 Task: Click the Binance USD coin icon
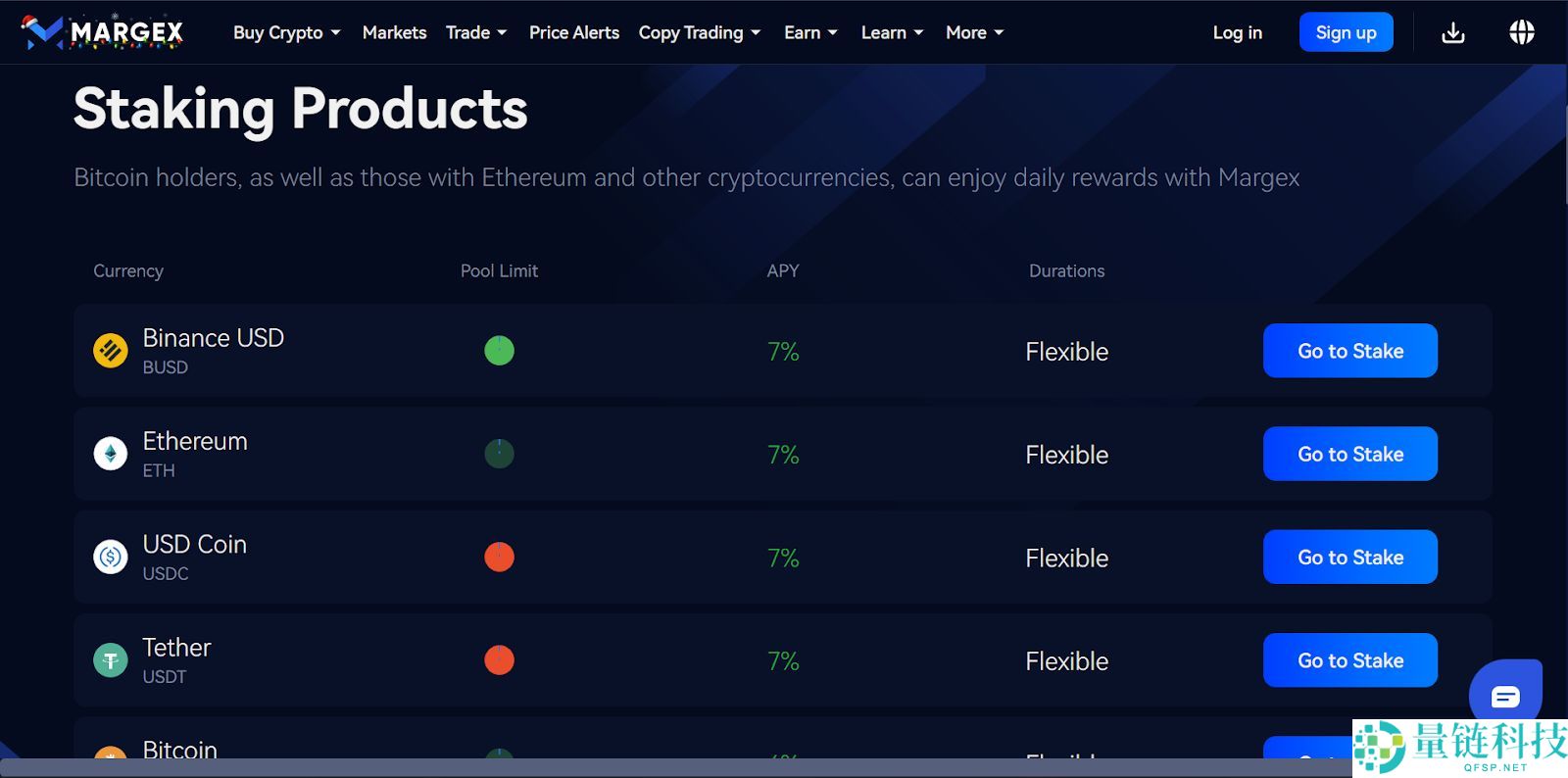coord(111,351)
